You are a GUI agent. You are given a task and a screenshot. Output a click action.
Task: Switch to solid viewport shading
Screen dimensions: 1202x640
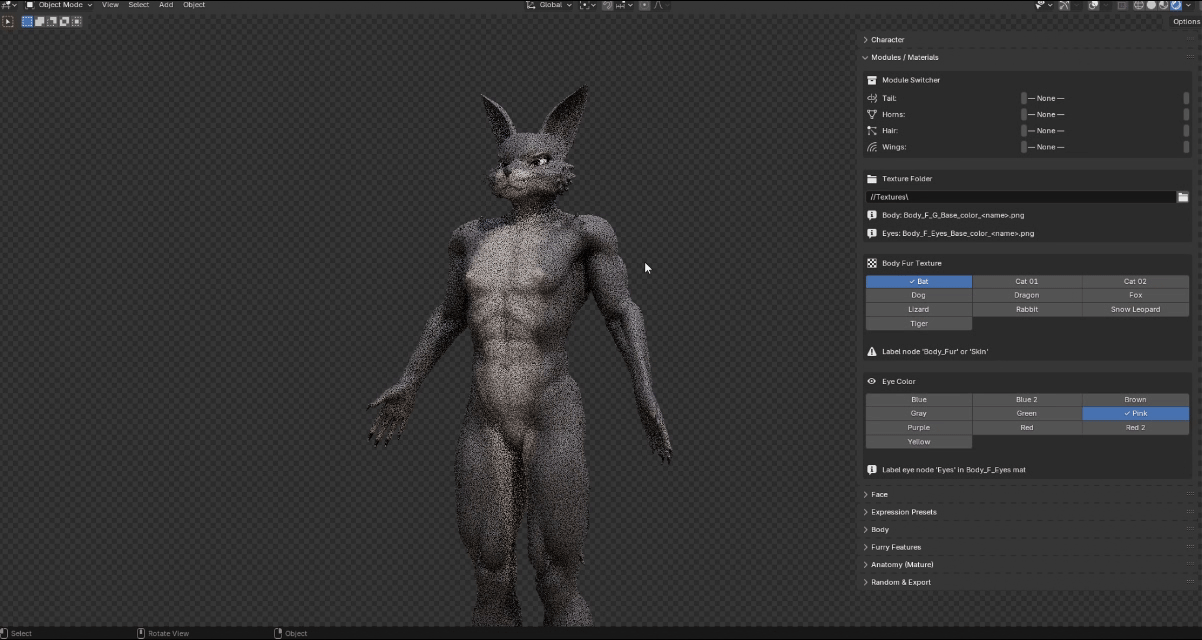(1151, 5)
